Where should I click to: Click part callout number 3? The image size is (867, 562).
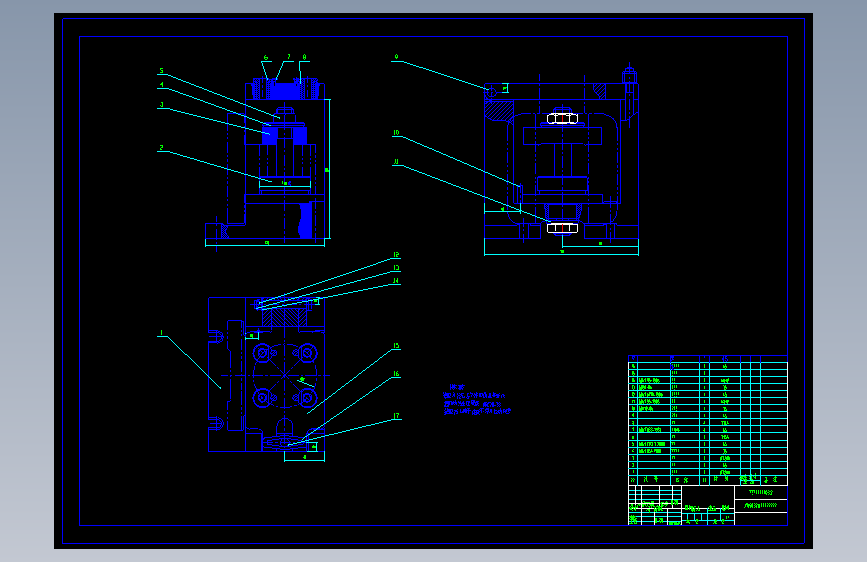(x=161, y=105)
